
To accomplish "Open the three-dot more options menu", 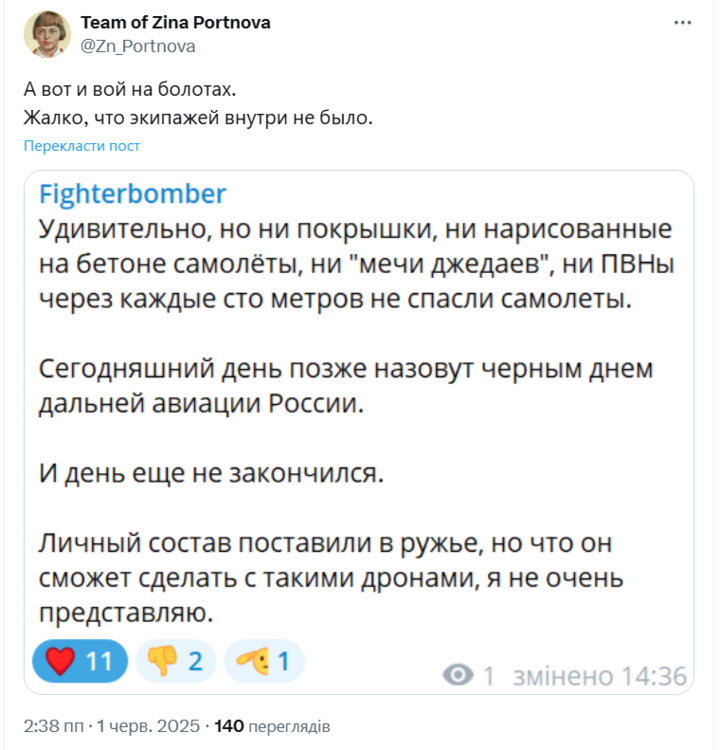I will [x=683, y=24].
